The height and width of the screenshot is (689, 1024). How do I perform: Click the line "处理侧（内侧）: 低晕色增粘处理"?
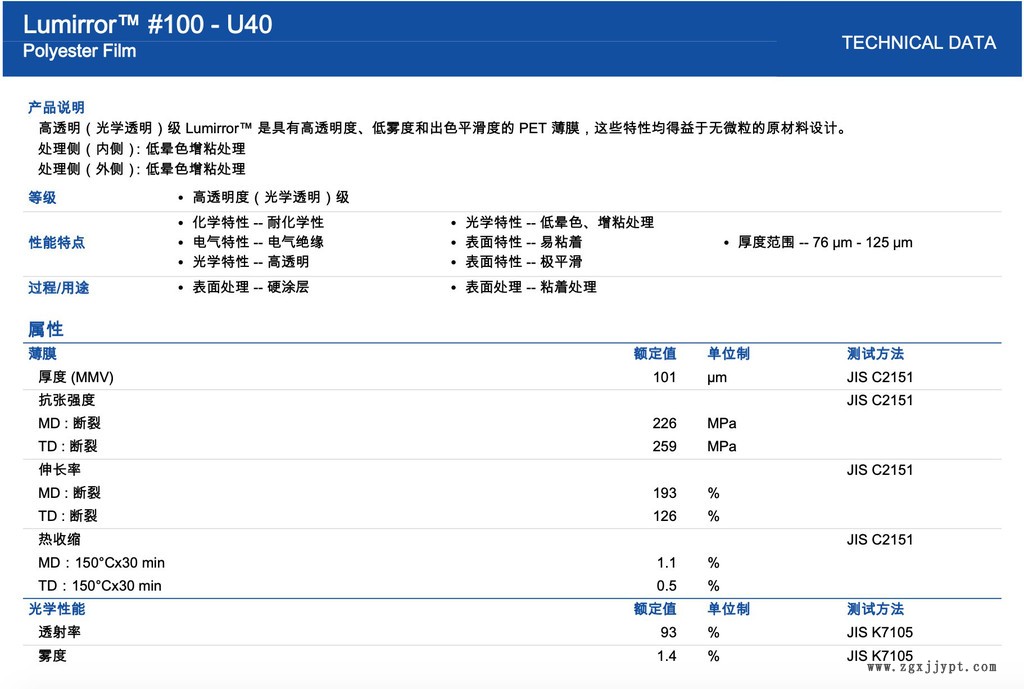pyautogui.click(x=142, y=148)
